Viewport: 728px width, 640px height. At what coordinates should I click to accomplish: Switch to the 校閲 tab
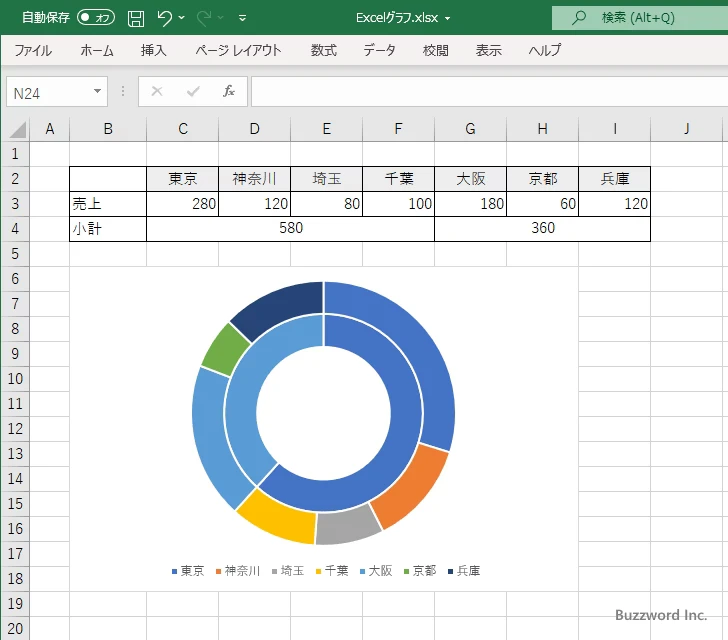tap(436, 50)
